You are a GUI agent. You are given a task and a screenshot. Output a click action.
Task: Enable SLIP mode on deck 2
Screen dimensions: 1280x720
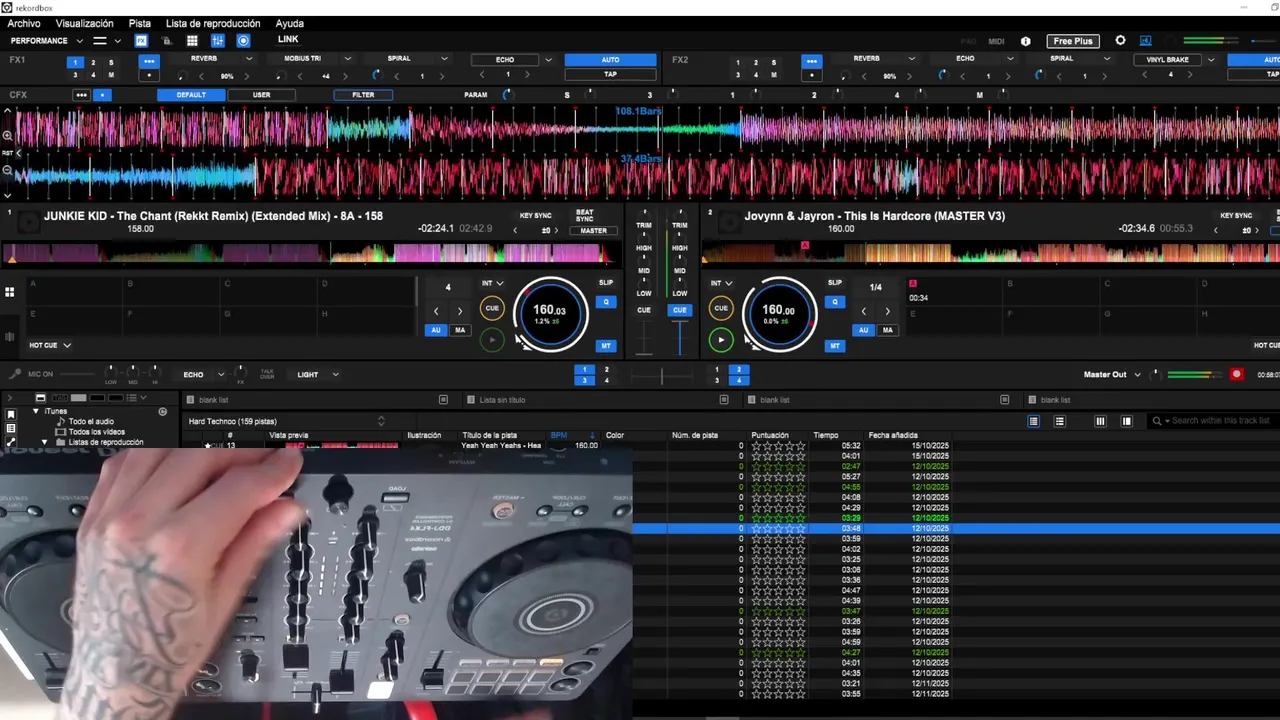coord(835,283)
